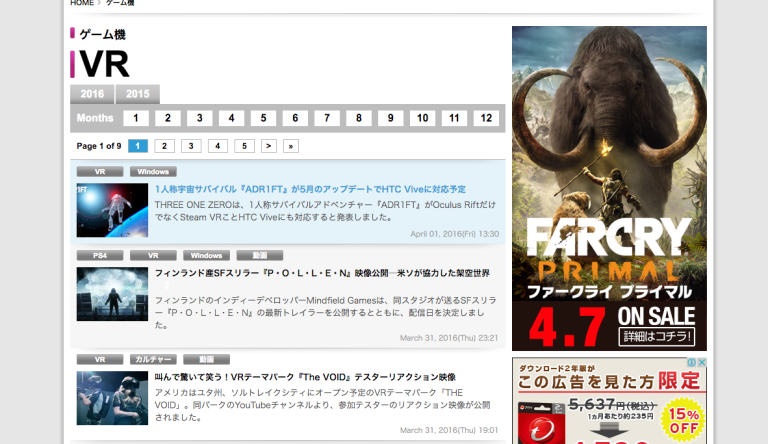
Task: Filter by month 7
Action: coord(327,118)
